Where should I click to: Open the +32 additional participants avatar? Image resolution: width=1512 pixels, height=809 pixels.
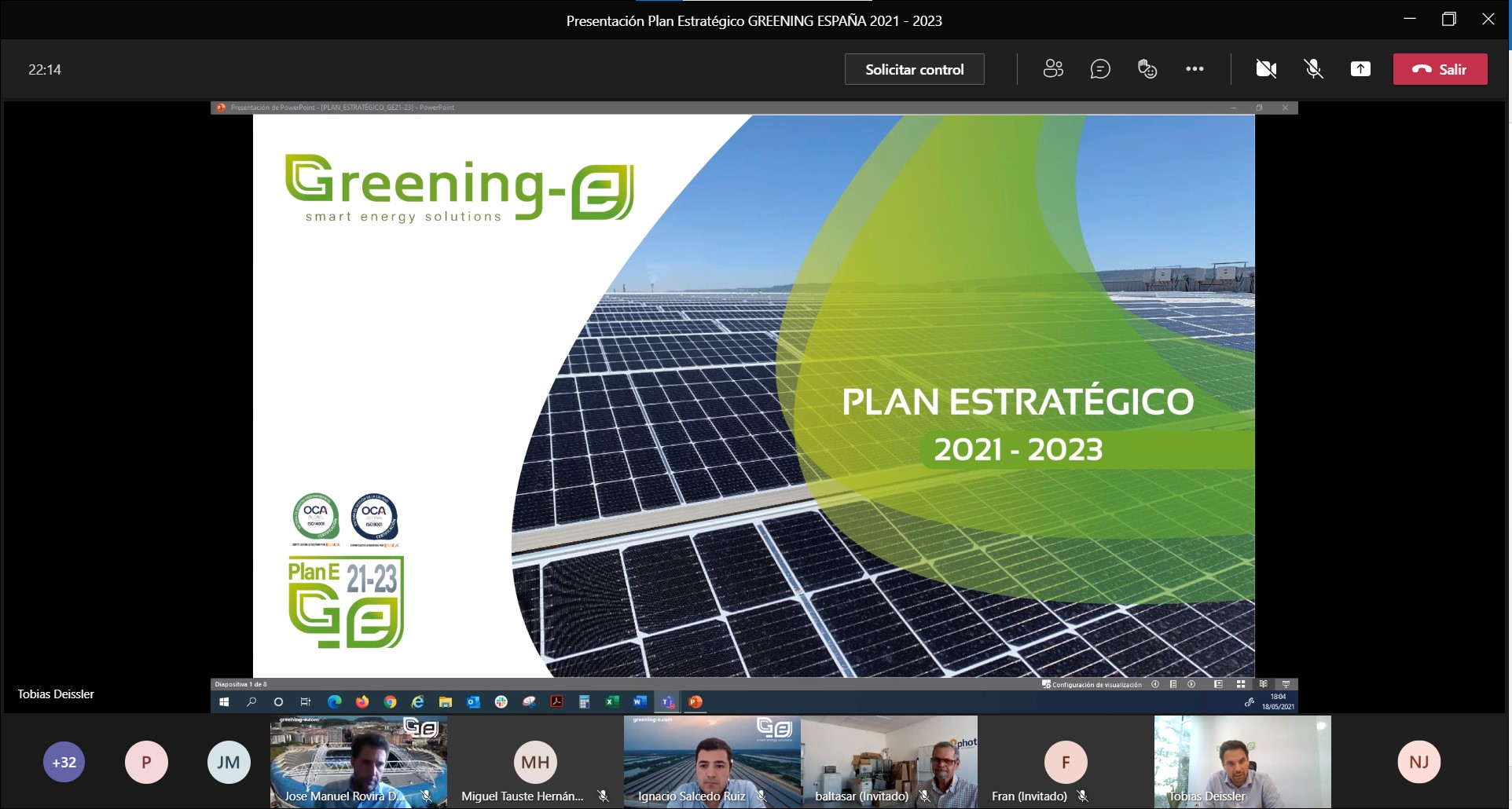64,762
